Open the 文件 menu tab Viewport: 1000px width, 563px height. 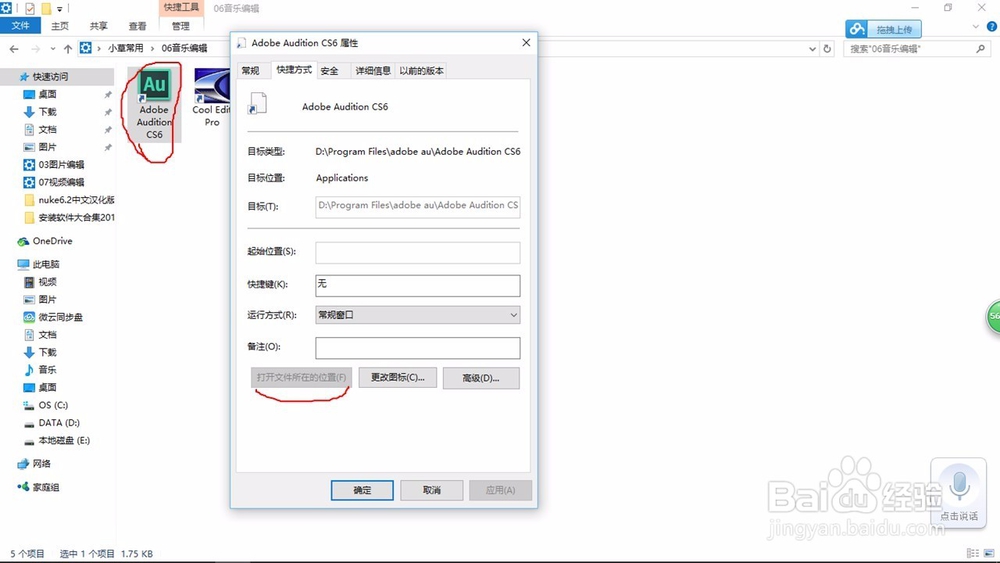click(x=20, y=26)
